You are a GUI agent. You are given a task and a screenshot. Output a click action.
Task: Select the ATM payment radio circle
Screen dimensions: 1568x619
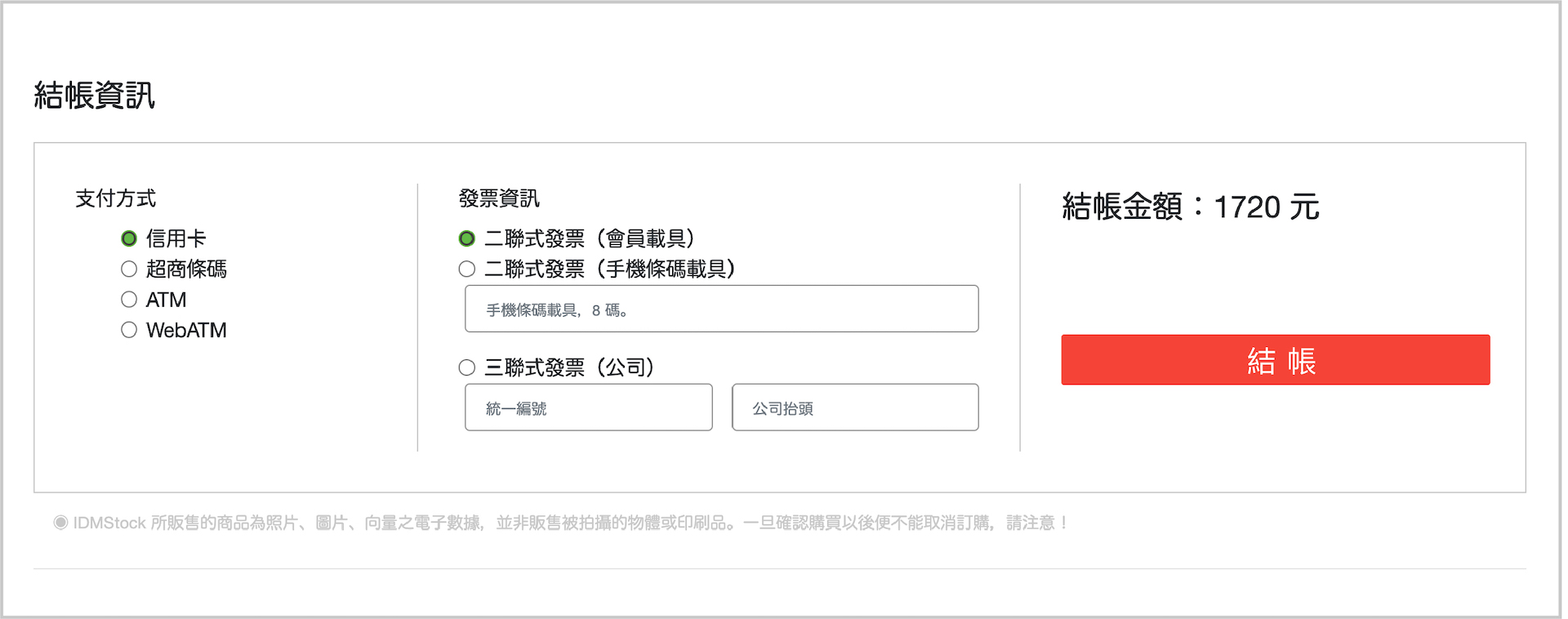point(129,300)
